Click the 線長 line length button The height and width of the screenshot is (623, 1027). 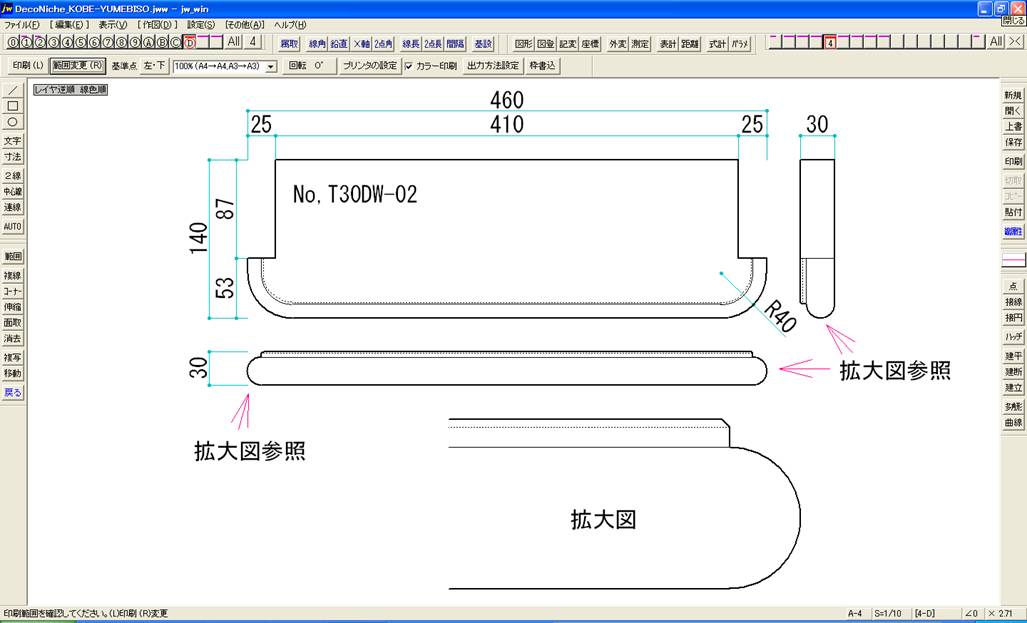[411, 44]
